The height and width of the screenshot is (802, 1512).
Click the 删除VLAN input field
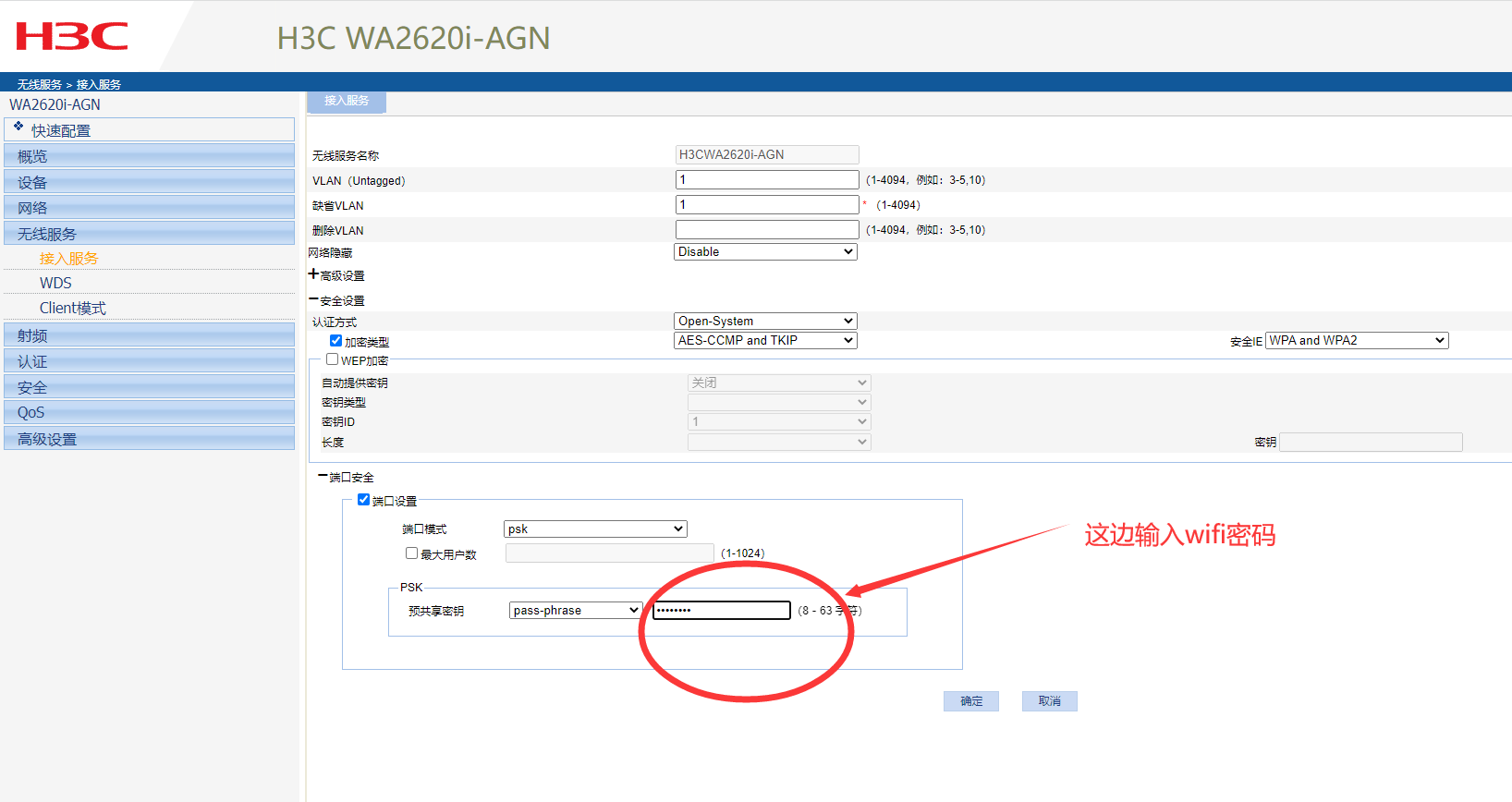(767, 229)
